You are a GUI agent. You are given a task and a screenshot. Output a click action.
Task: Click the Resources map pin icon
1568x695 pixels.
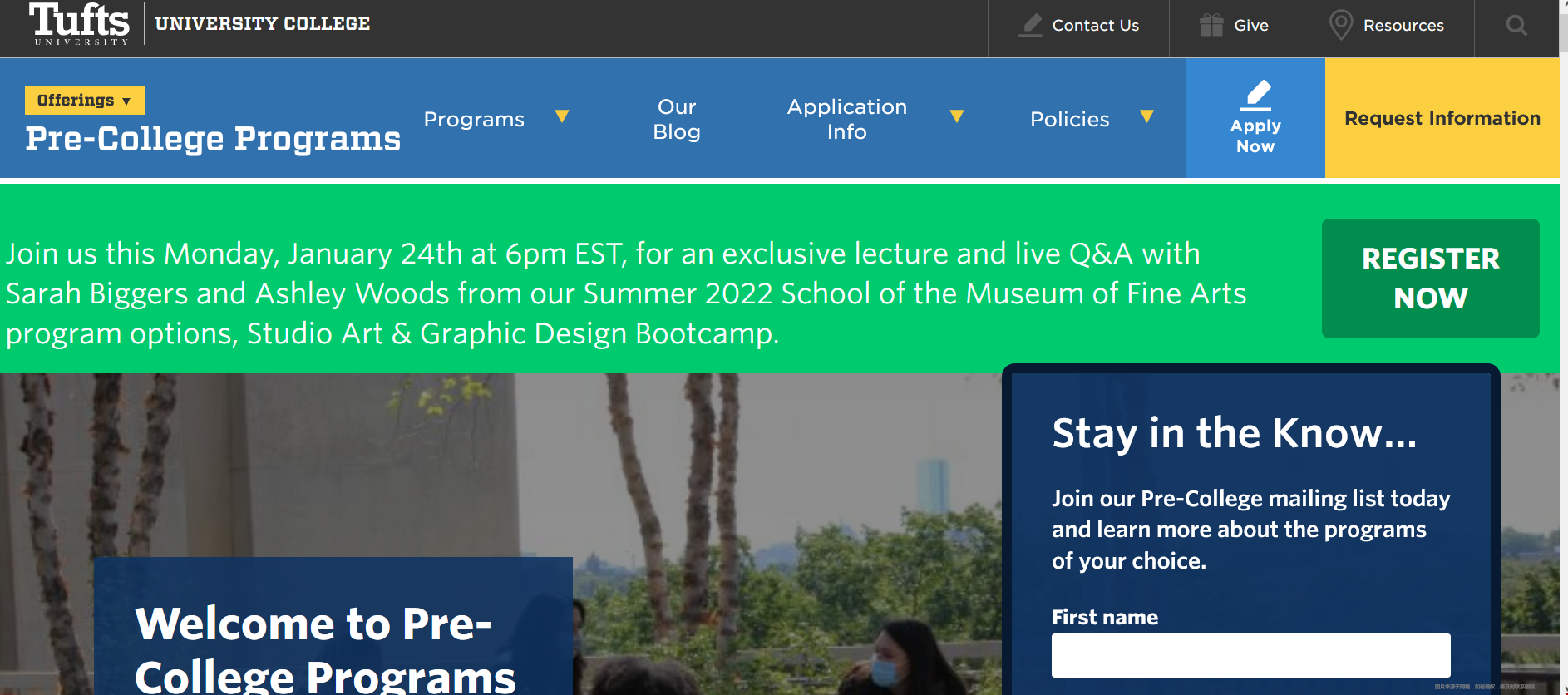coord(1340,25)
